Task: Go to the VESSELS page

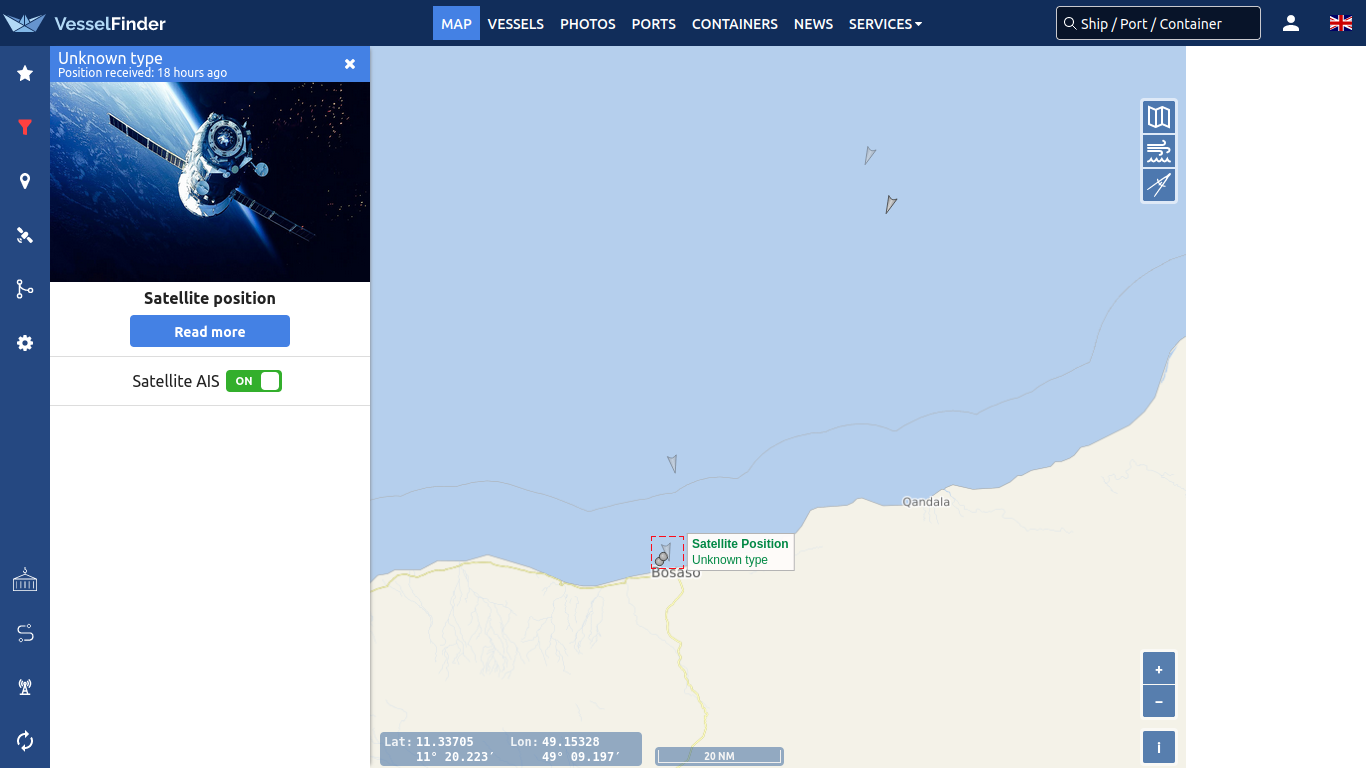Action: coord(516,23)
